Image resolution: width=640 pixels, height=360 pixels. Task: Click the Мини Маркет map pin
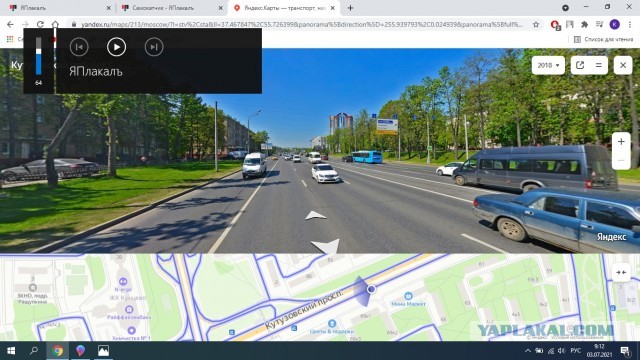(x=408, y=296)
